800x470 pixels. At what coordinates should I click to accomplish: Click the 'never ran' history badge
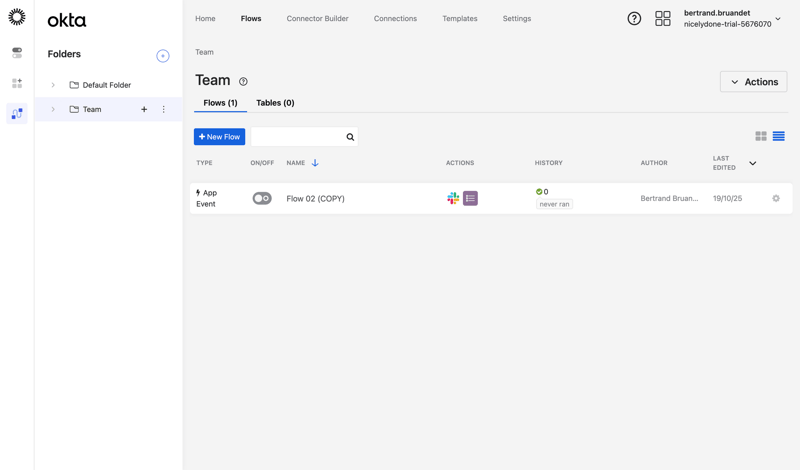click(x=554, y=204)
